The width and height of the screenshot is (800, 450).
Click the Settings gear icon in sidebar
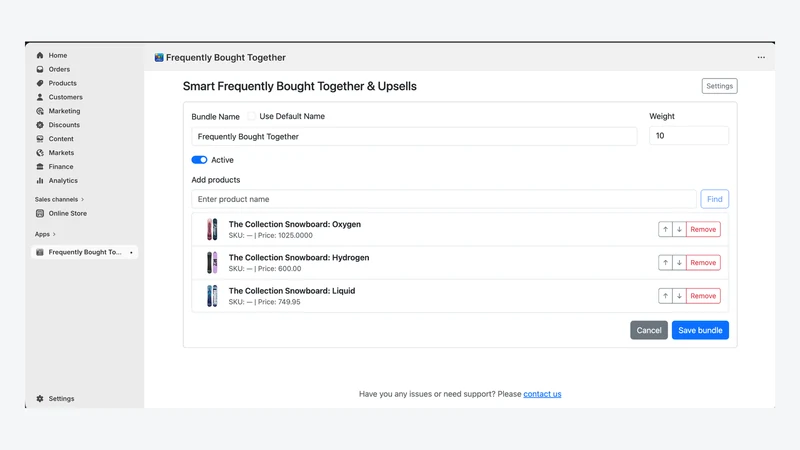40,398
